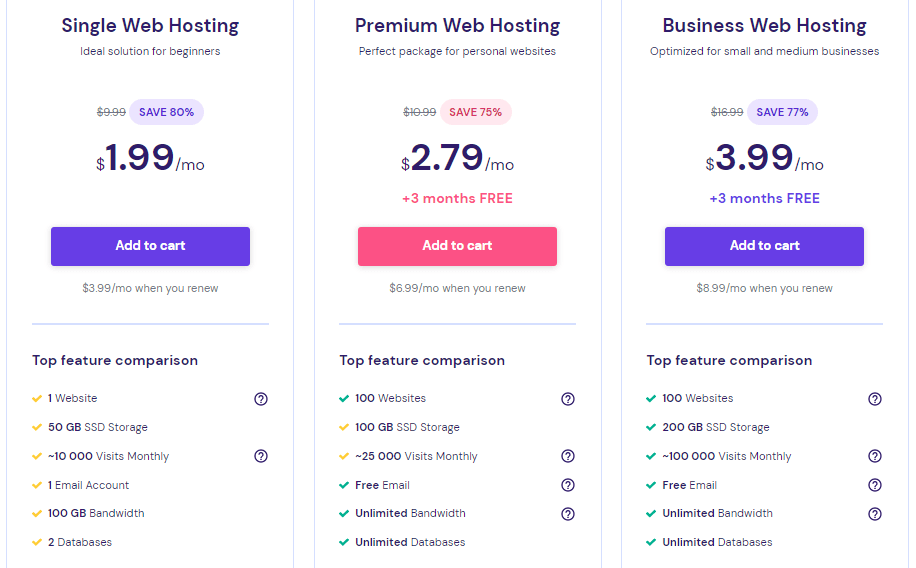
Task: Show info for Premium plan's ~25 000 Visits Monthly
Action: 568,456
